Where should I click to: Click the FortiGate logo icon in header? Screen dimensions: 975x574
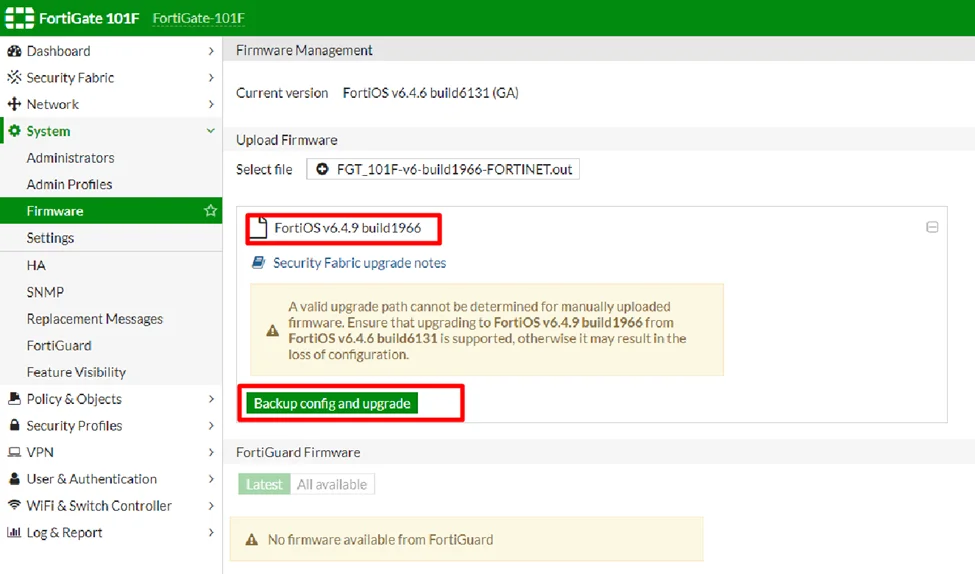19,18
